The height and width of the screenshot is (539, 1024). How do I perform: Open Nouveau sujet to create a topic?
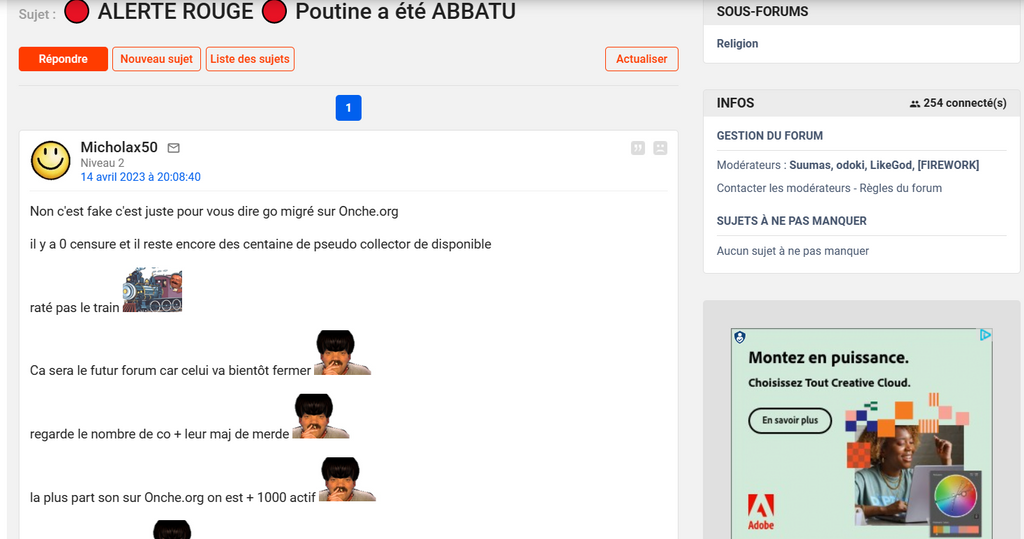[156, 59]
